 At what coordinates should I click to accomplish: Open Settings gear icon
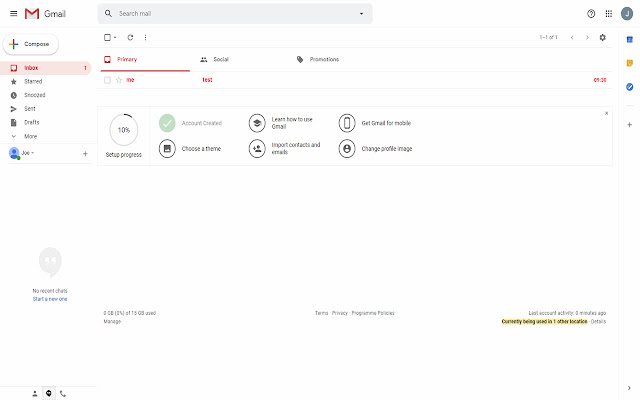coord(602,37)
